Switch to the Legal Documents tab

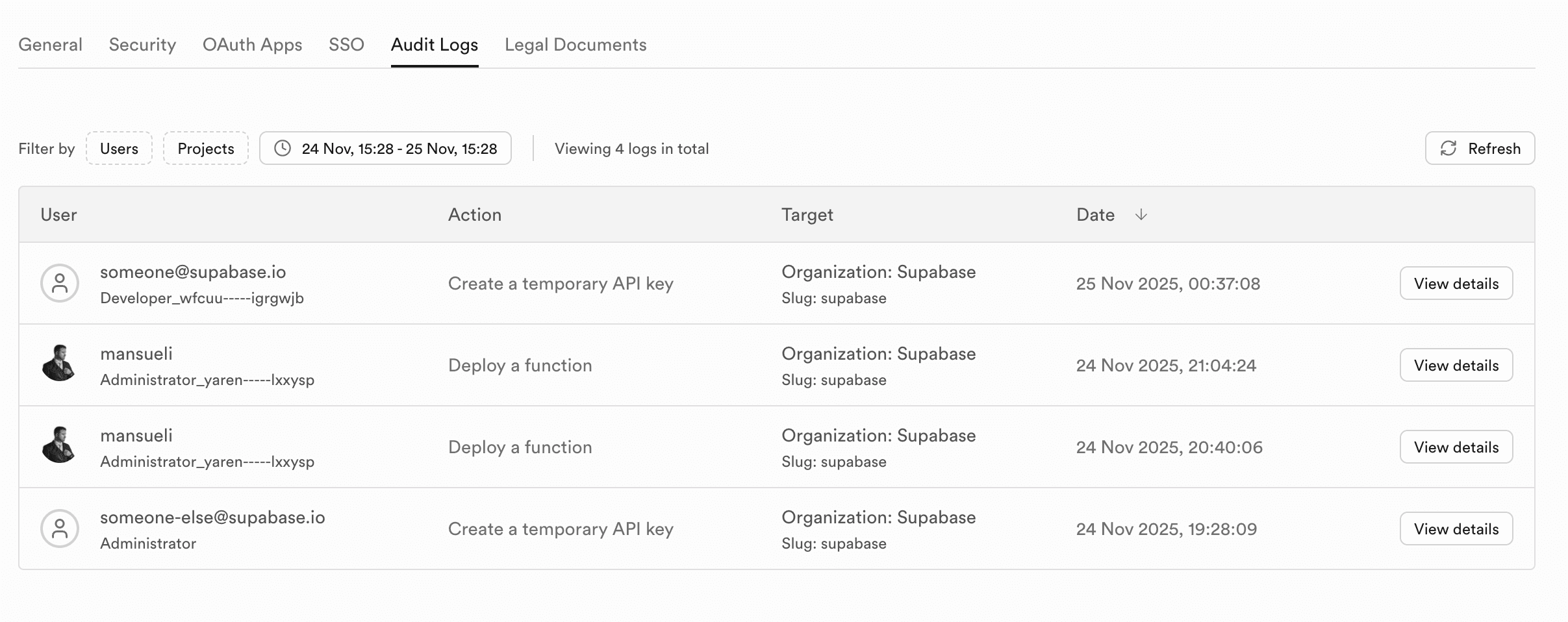[575, 45]
